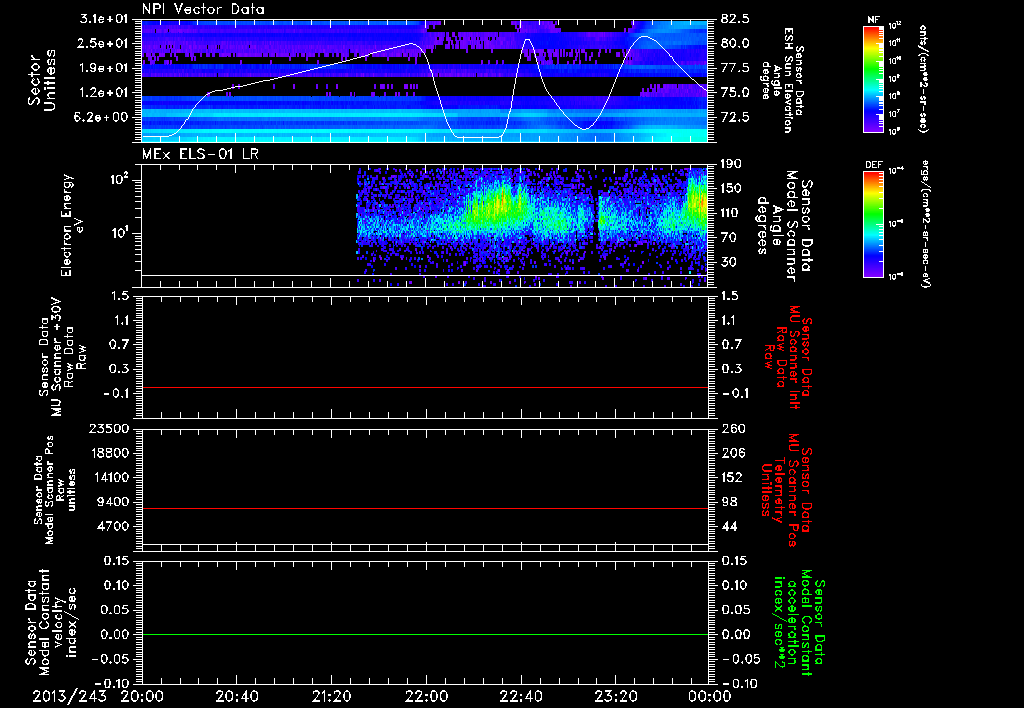Click the '110' scanner angle tick label

(731, 213)
